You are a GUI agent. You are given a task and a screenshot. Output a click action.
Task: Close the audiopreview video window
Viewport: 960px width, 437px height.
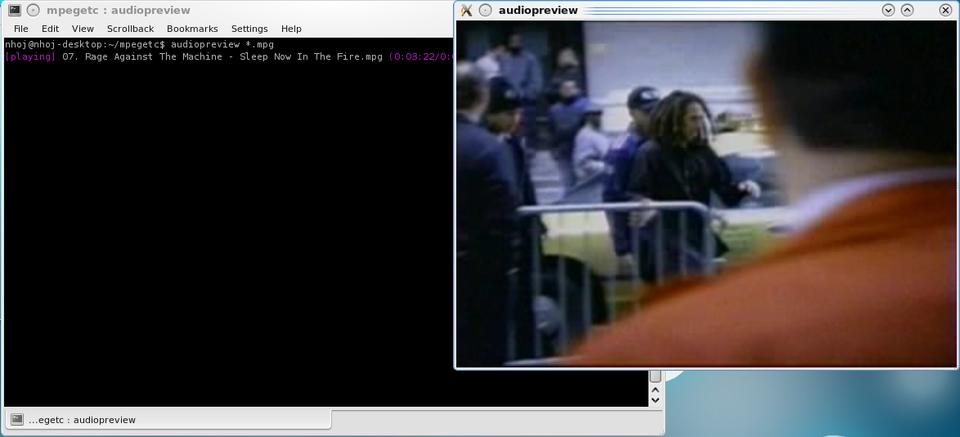click(945, 10)
